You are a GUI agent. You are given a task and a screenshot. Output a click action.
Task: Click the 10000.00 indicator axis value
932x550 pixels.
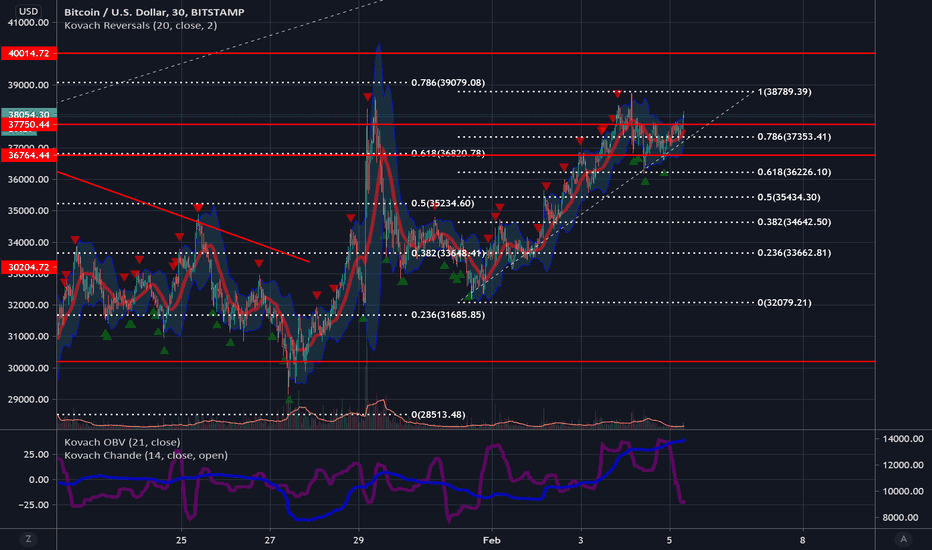(903, 491)
